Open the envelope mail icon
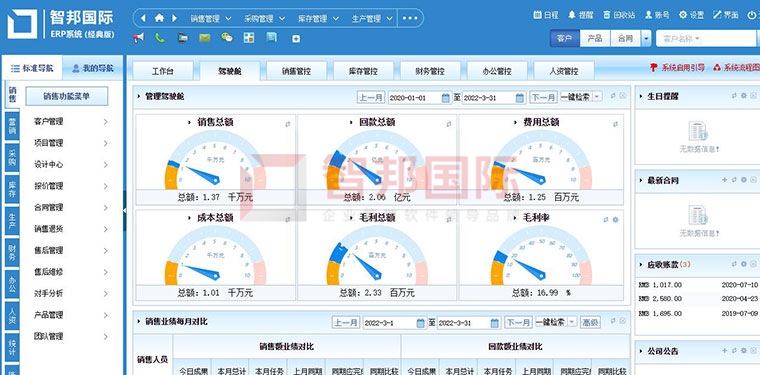 pyautogui.click(x=205, y=38)
